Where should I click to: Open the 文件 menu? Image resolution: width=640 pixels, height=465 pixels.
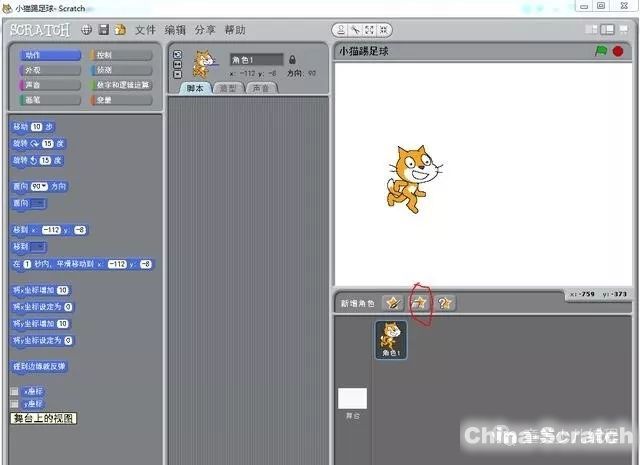pos(145,30)
